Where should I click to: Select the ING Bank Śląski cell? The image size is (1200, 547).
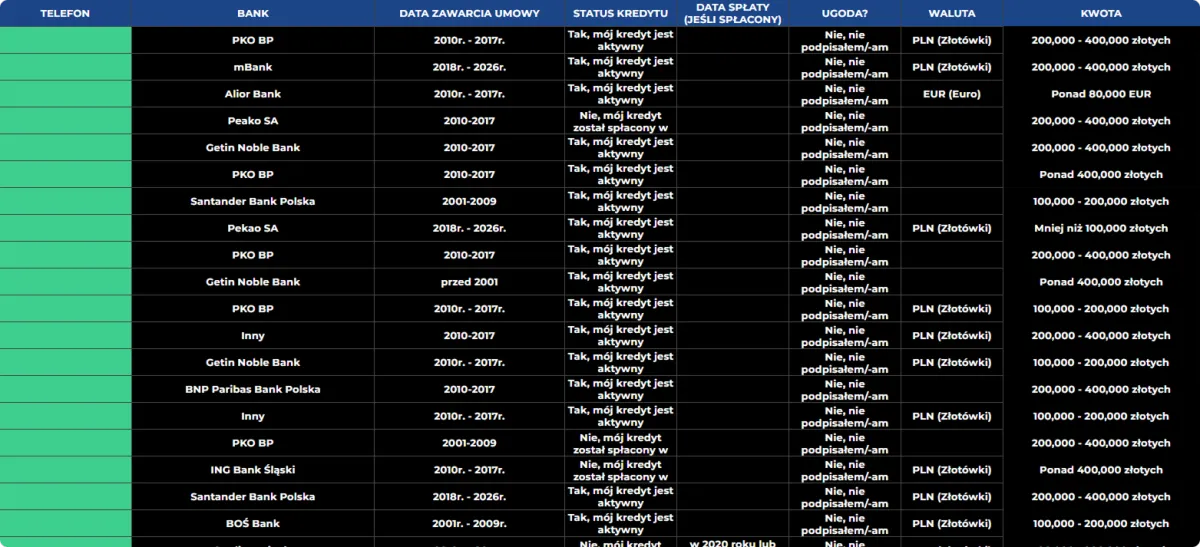253,470
